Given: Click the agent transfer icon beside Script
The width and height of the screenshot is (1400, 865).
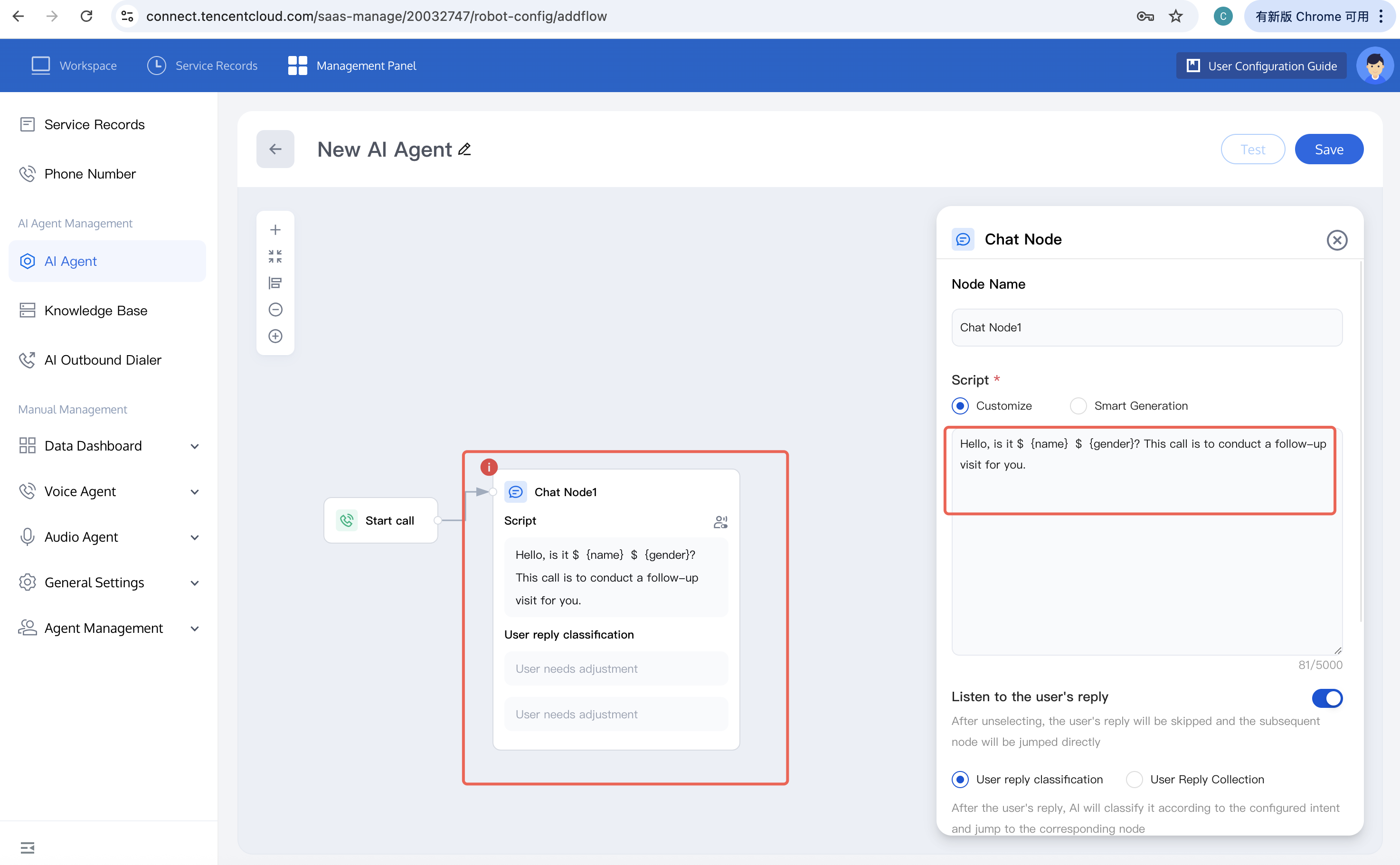Looking at the screenshot, I should click(720, 521).
